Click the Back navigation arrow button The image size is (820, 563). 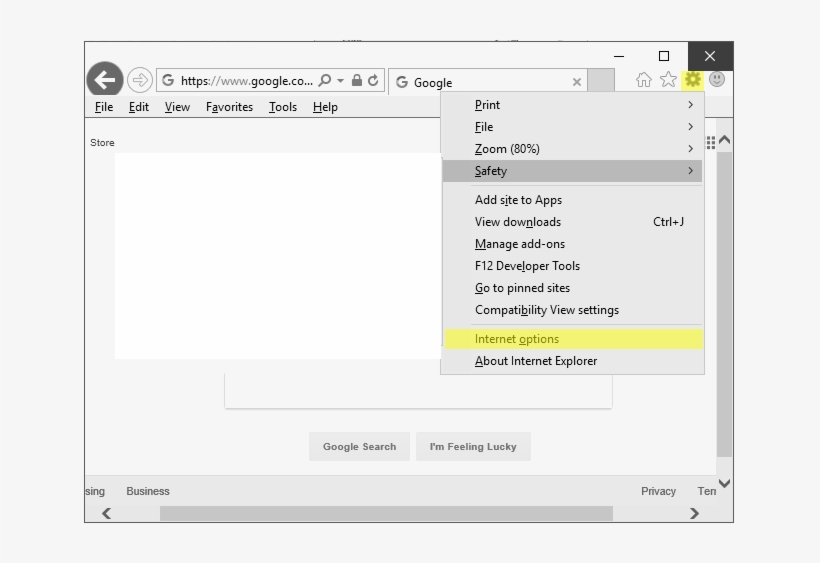(105, 80)
